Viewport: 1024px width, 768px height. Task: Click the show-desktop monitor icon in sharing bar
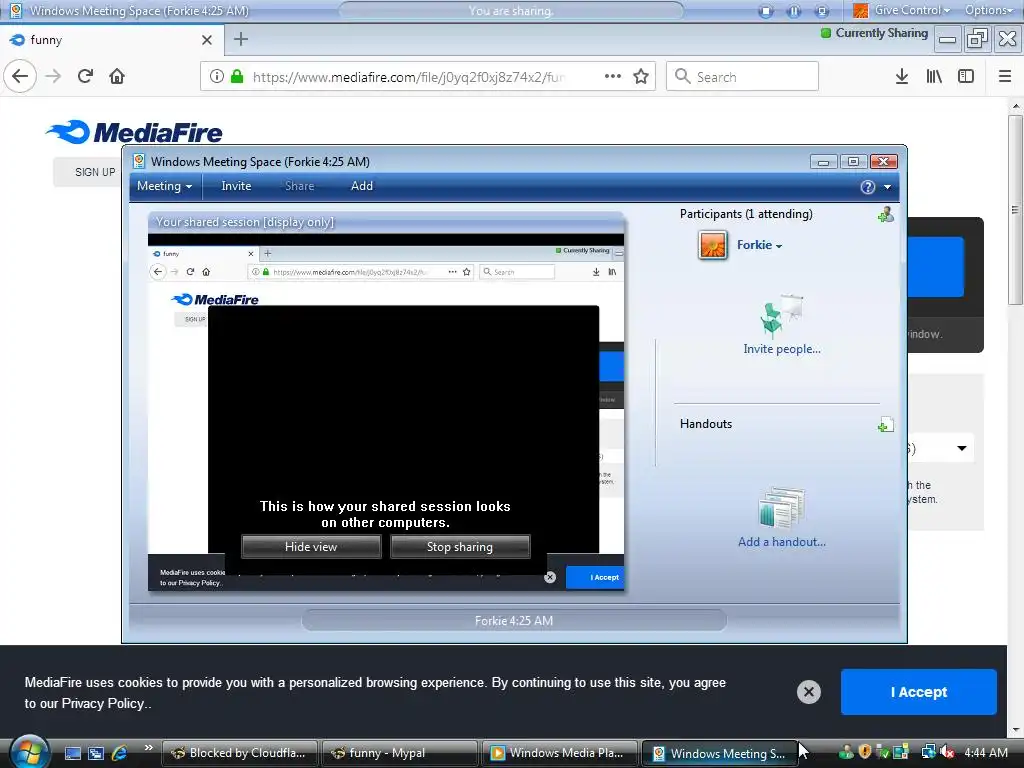(822, 11)
